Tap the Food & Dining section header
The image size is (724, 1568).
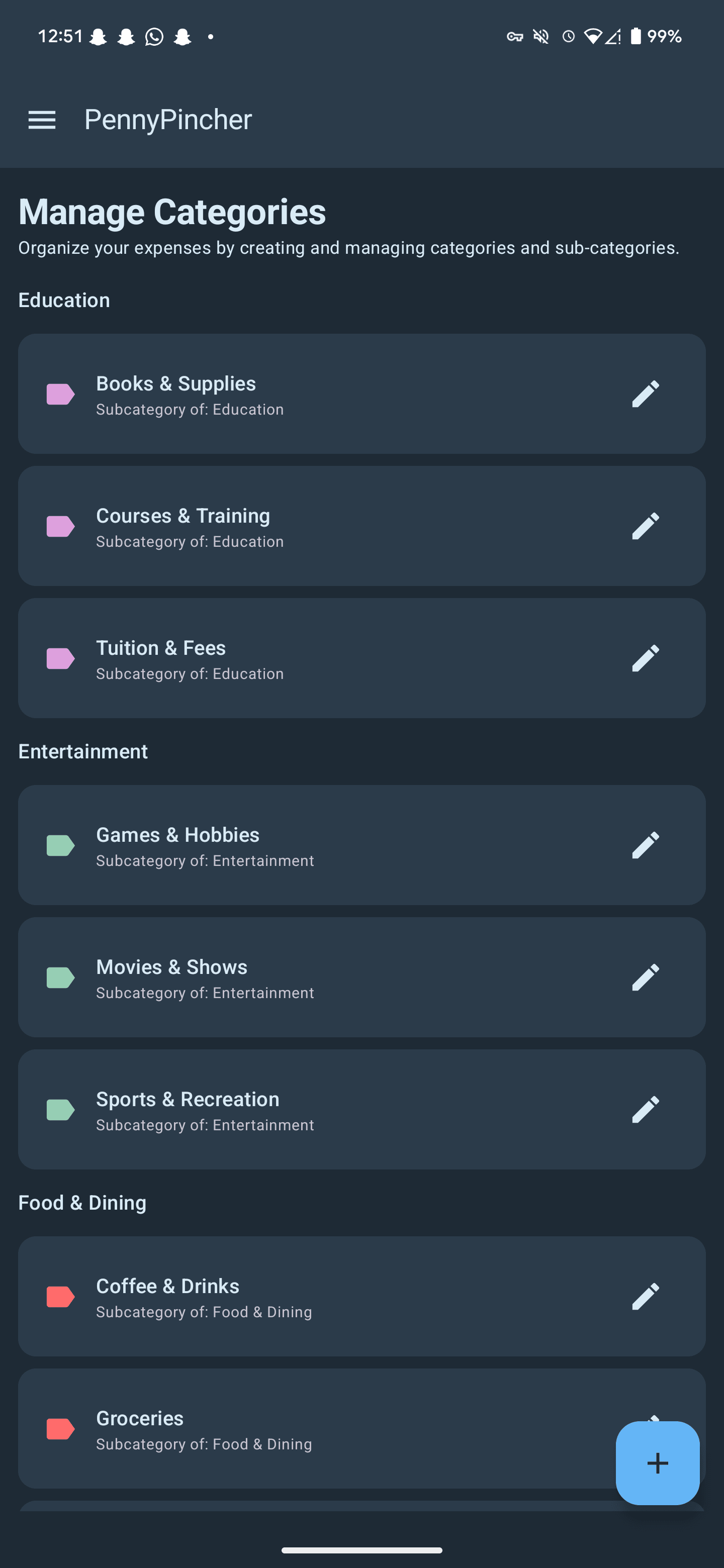pyautogui.click(x=82, y=1202)
